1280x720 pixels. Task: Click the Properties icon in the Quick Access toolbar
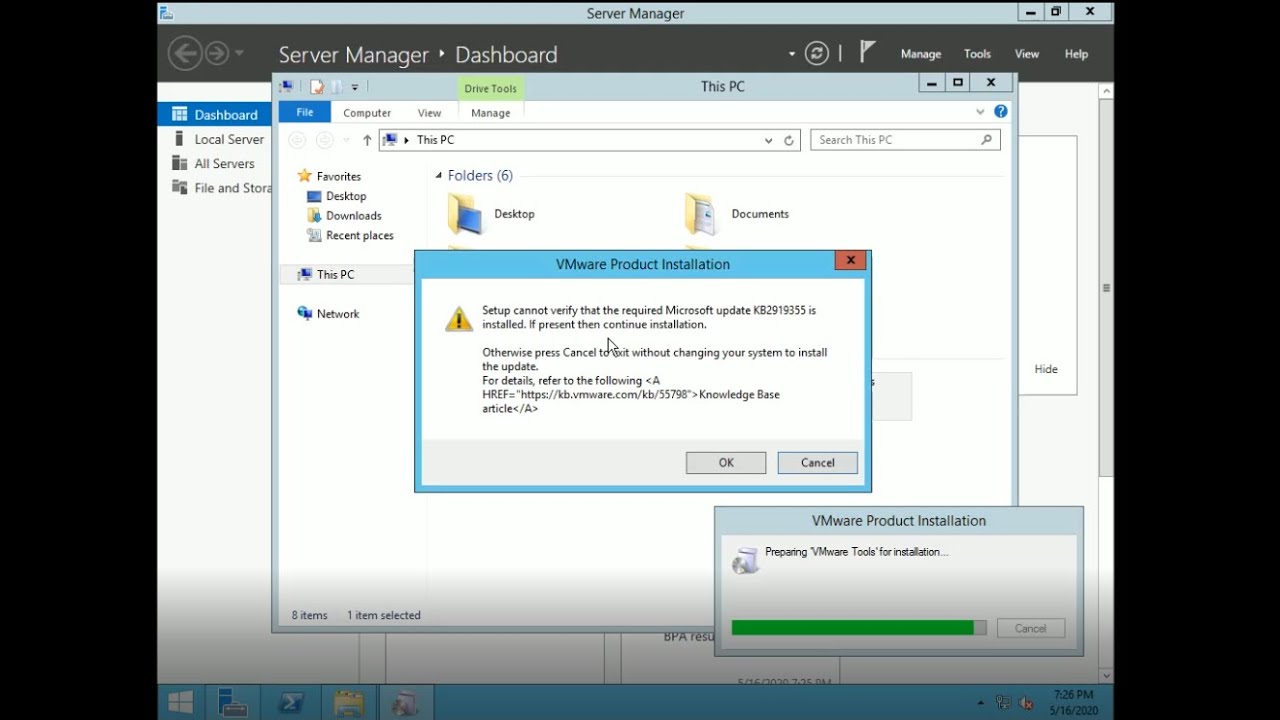tap(317, 87)
